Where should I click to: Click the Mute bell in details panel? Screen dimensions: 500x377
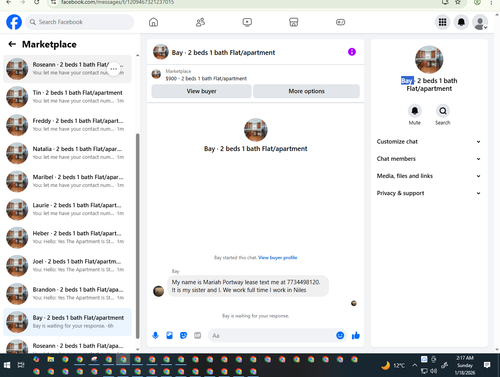pyautogui.click(x=415, y=111)
